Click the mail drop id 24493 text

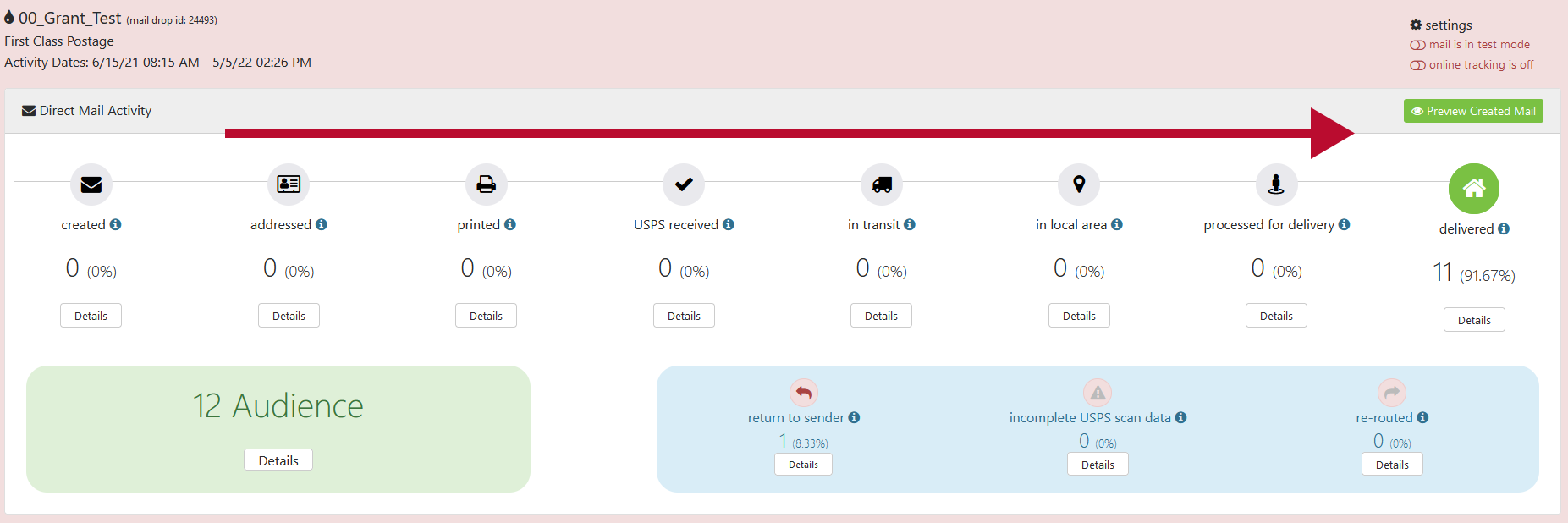172,20
